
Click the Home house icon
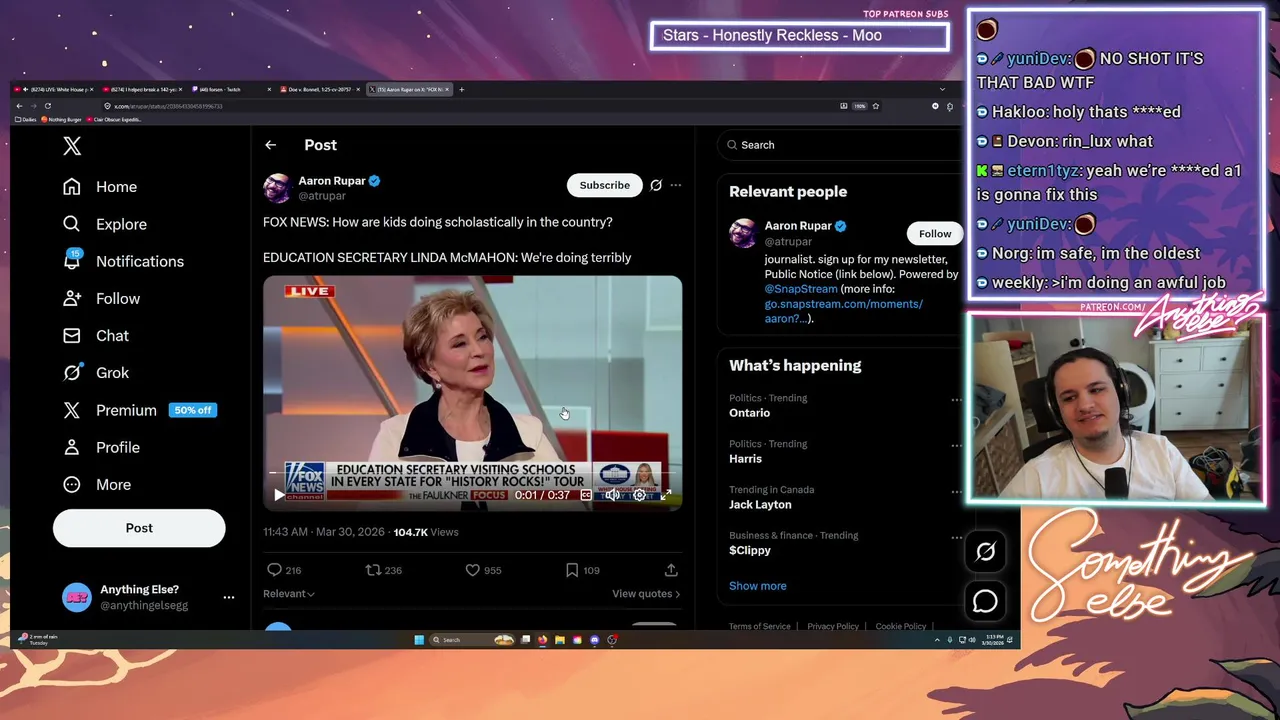(72, 187)
